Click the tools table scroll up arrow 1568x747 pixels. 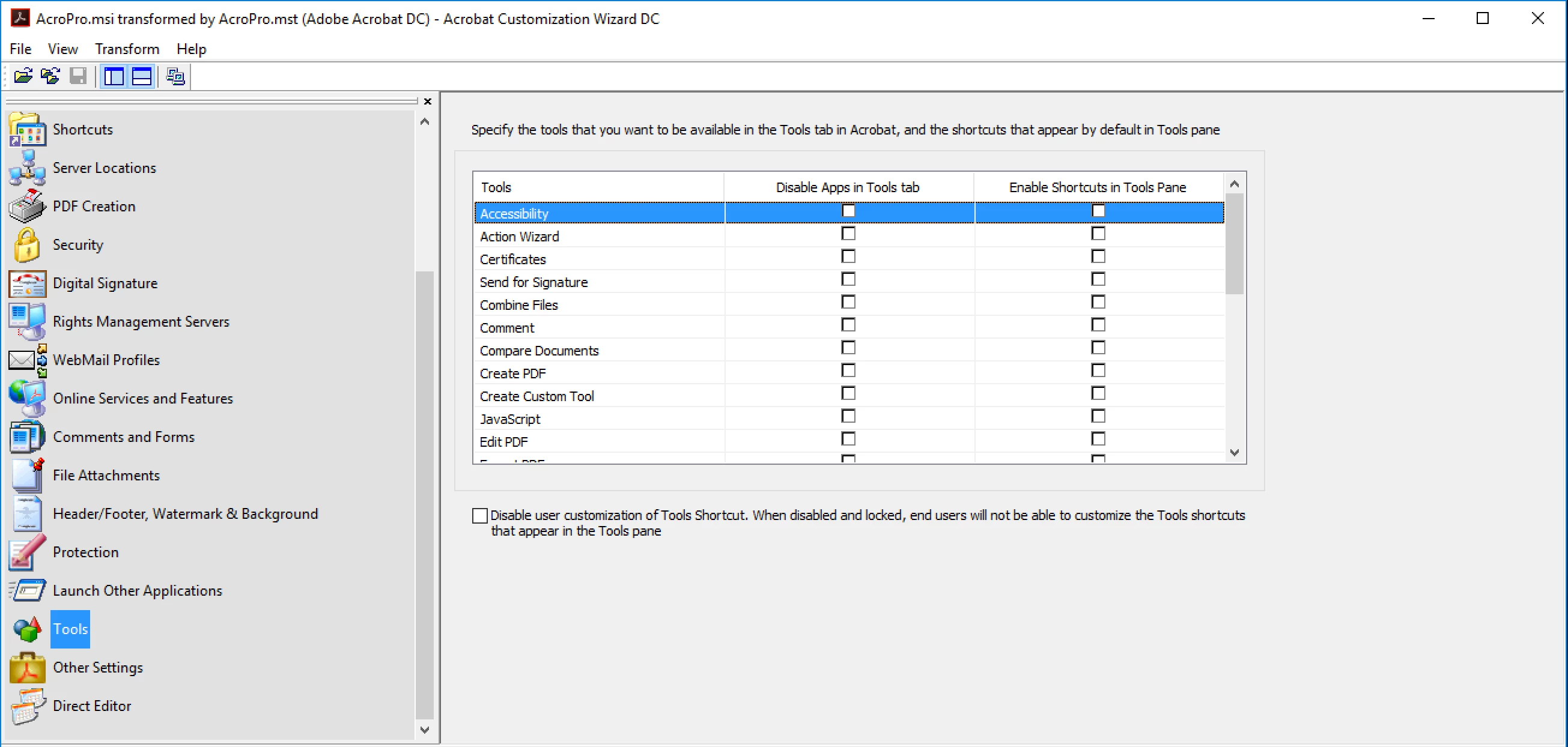pyautogui.click(x=1235, y=184)
